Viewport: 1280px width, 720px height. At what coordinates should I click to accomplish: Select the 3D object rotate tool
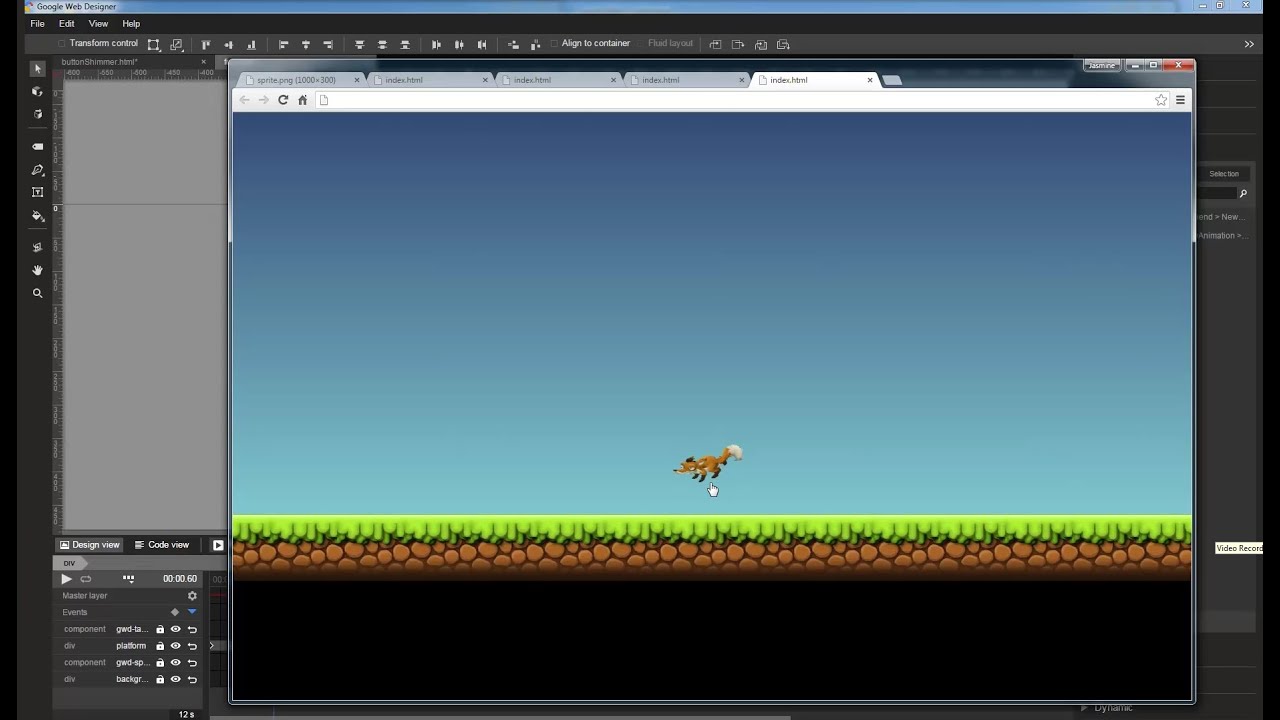click(x=38, y=91)
